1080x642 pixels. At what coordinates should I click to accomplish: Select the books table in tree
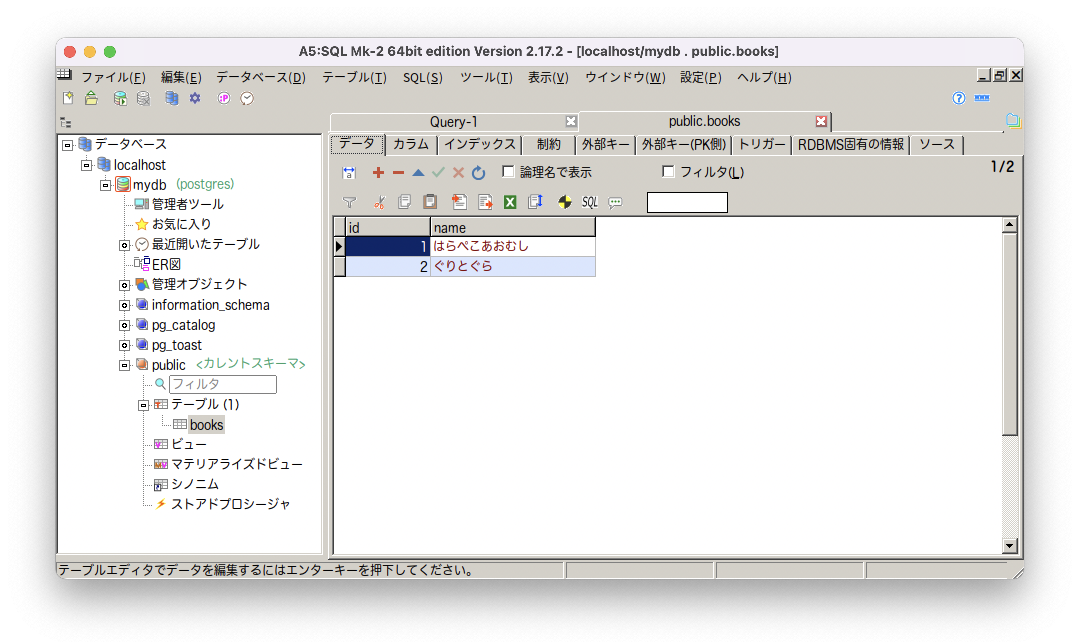pos(206,425)
